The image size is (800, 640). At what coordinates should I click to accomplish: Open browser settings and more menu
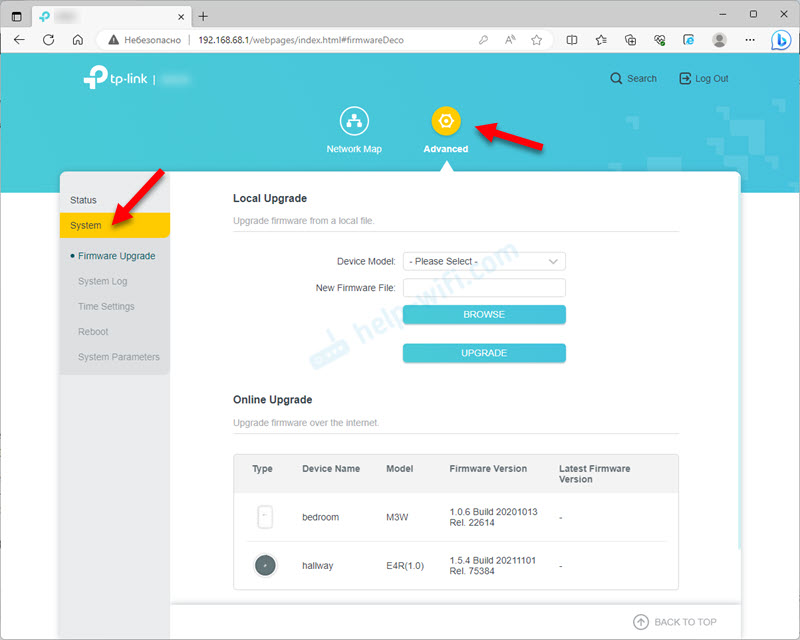pos(749,40)
